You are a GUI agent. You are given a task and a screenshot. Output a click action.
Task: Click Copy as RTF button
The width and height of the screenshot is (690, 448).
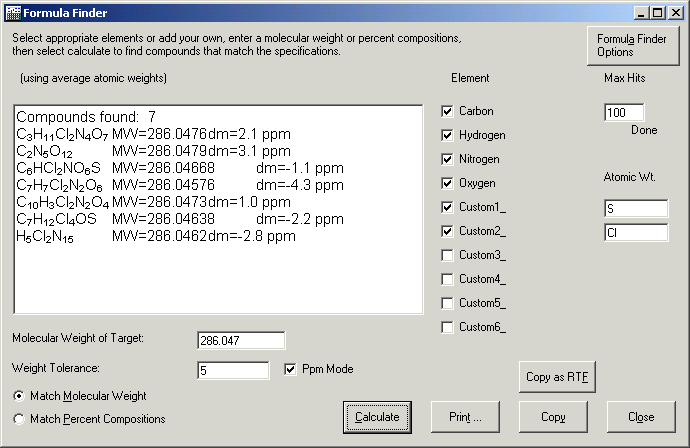(x=557, y=377)
